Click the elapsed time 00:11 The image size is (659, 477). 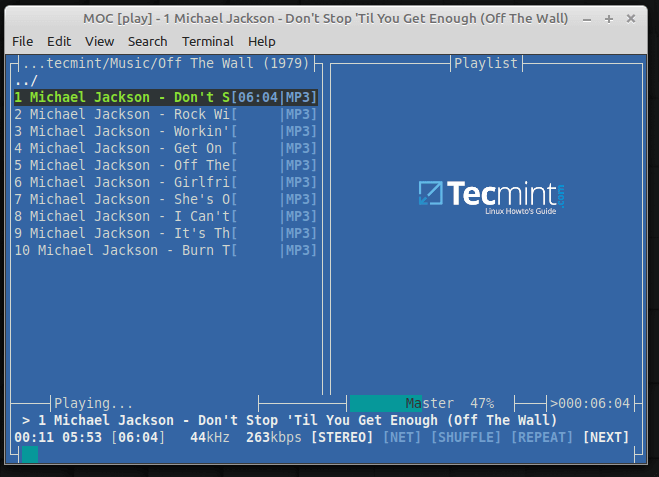click(34, 437)
